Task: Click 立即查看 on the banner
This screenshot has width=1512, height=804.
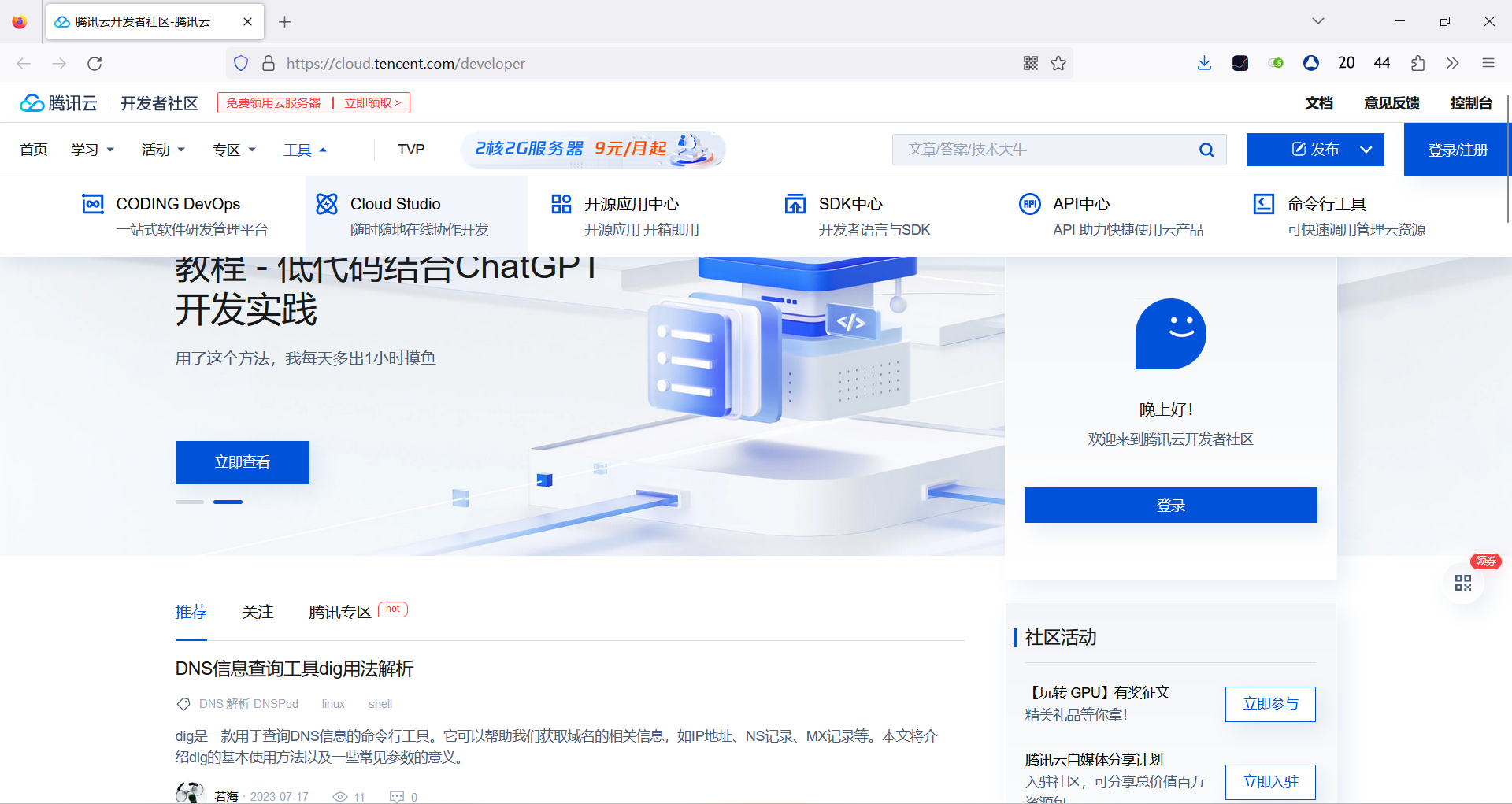Action: [242, 462]
